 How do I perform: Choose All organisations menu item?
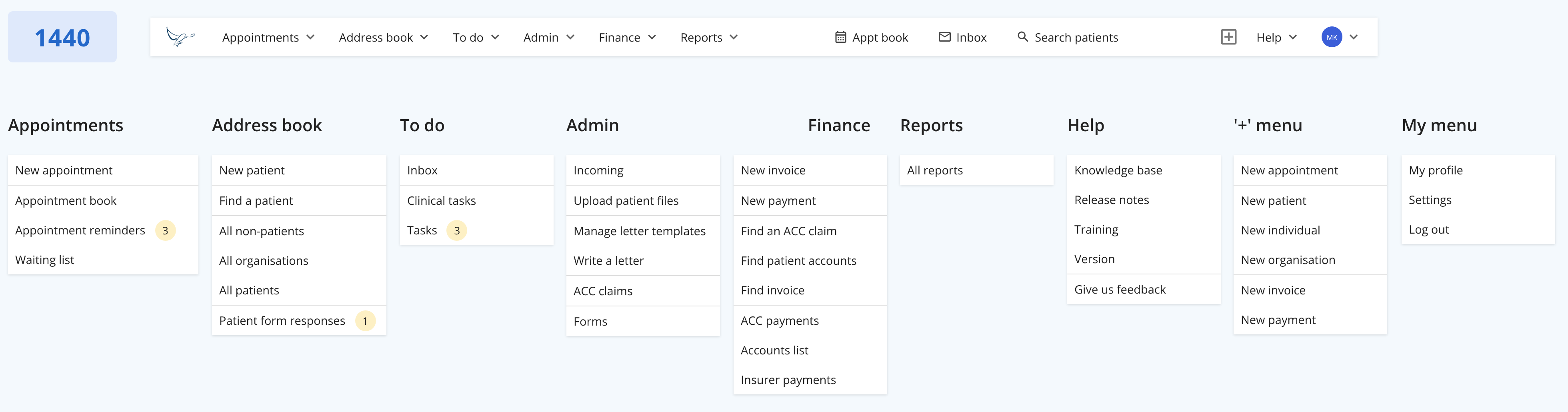tap(299, 260)
